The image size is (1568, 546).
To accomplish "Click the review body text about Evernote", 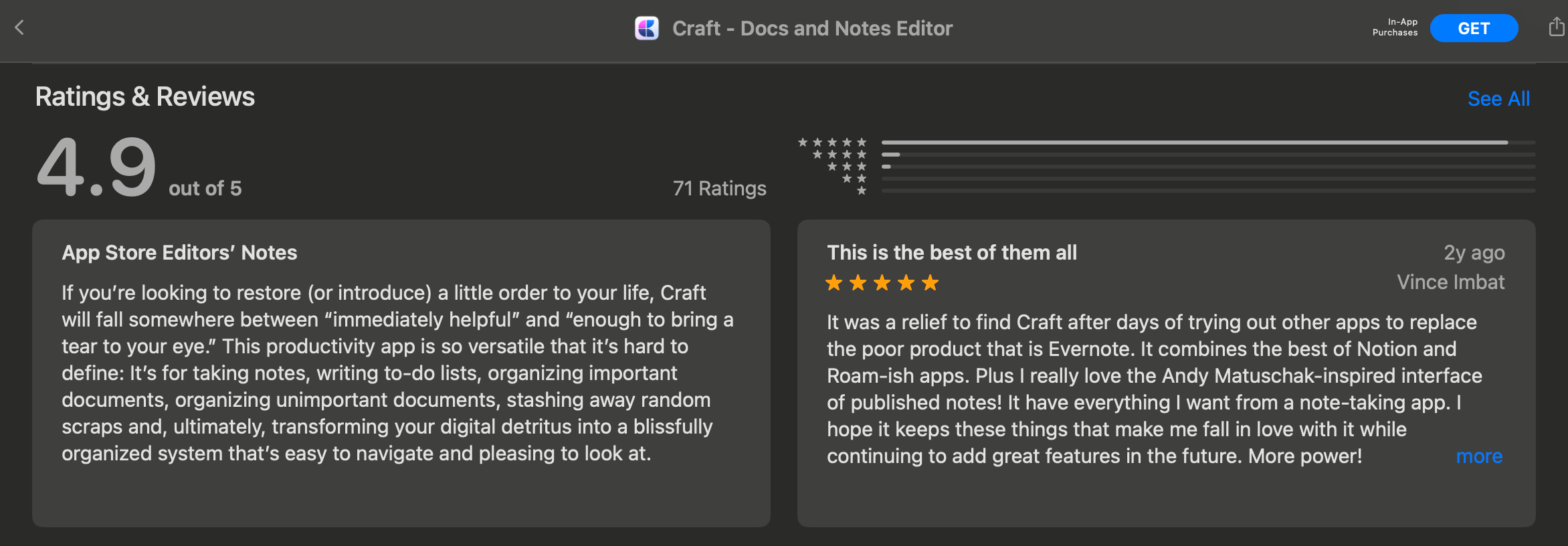I will [x=1154, y=389].
